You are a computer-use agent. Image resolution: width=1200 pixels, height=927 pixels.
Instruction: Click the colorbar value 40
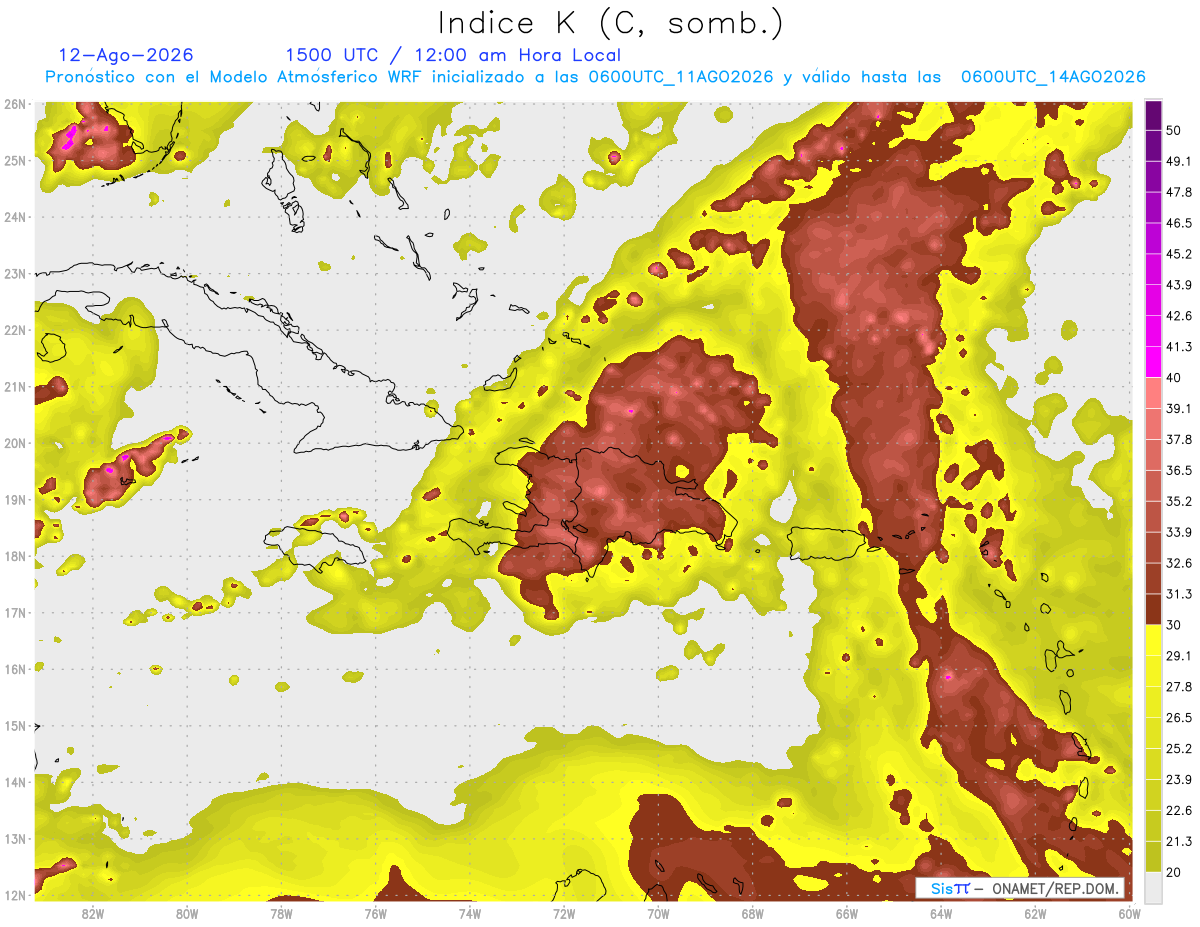1174,378
